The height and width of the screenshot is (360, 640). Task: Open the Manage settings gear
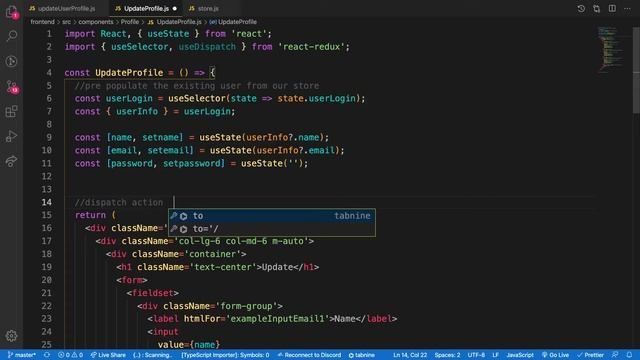(x=11, y=336)
